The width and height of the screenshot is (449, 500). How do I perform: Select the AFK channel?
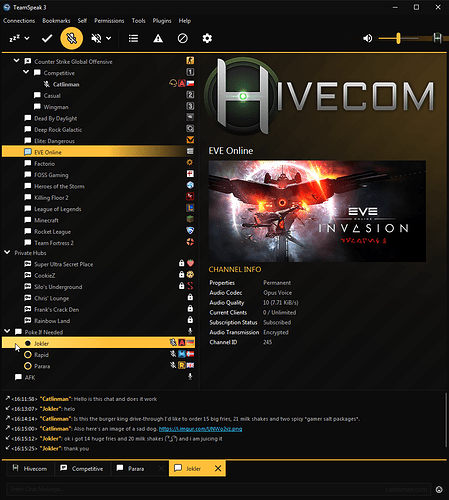pyautogui.click(x=30, y=378)
